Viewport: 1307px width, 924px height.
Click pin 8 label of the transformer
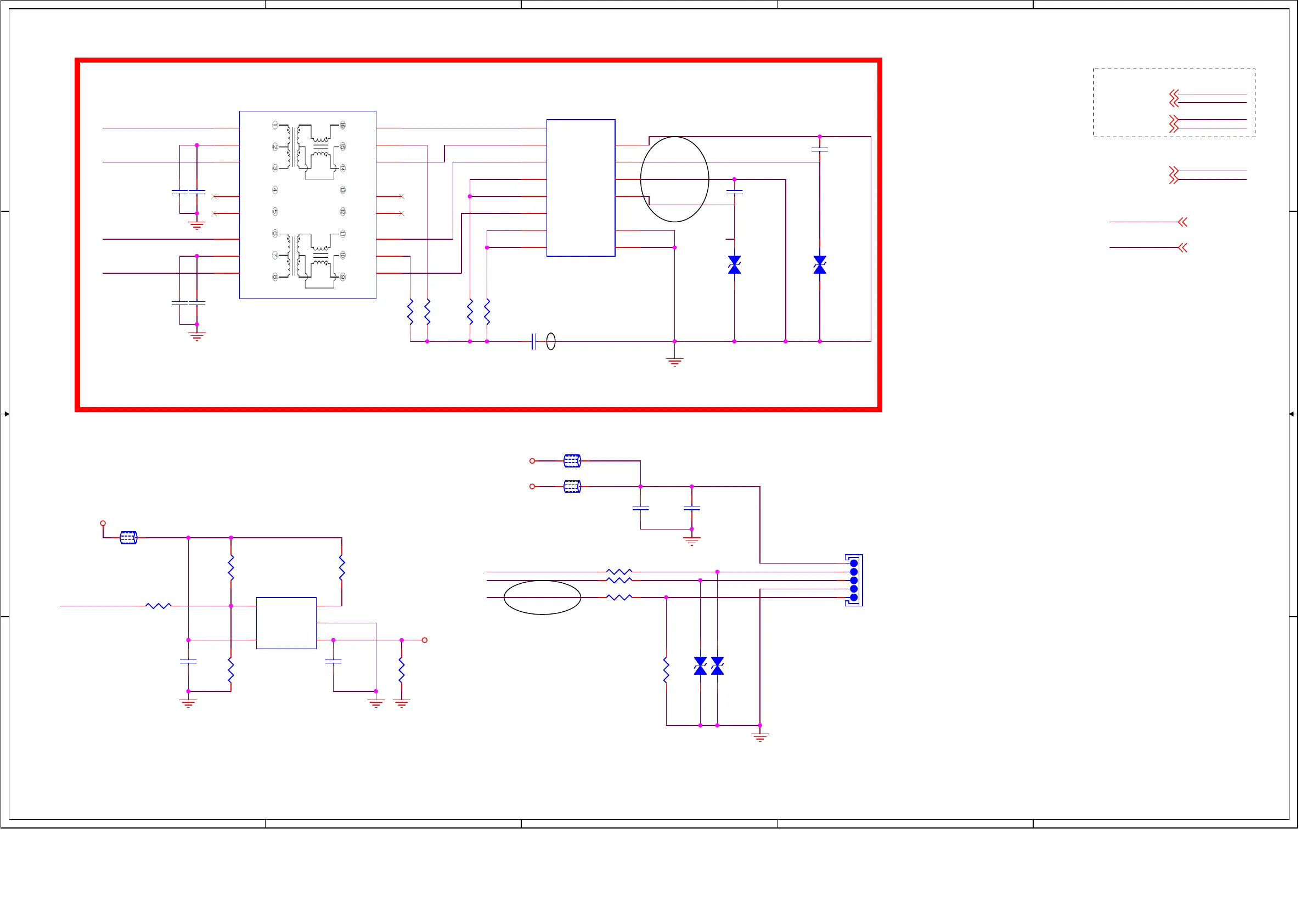275,277
